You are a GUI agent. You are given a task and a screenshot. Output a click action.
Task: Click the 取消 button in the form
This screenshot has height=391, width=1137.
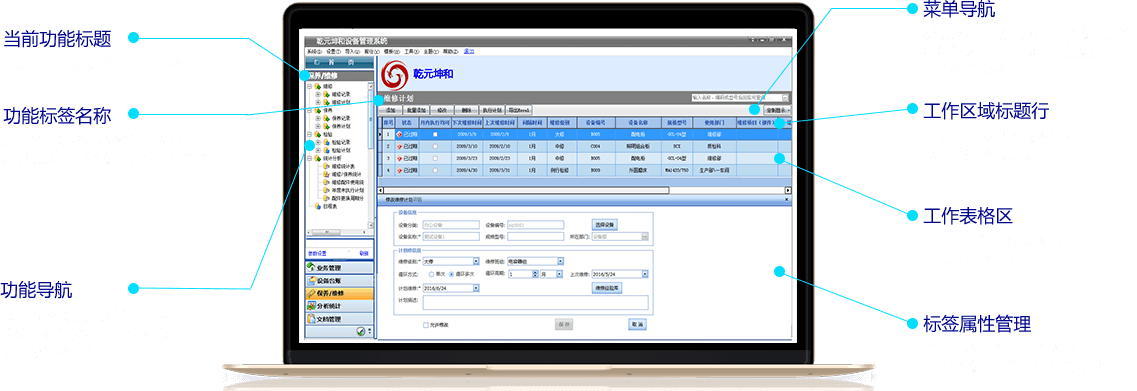click(637, 324)
